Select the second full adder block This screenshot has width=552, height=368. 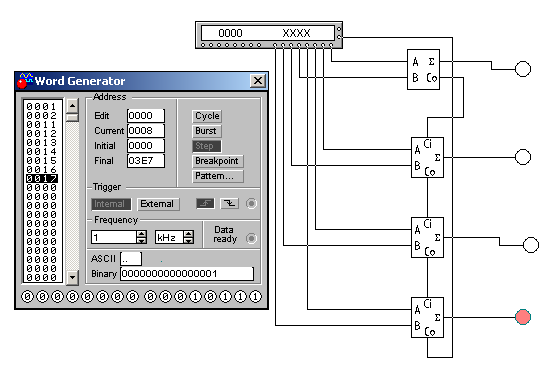point(427,237)
